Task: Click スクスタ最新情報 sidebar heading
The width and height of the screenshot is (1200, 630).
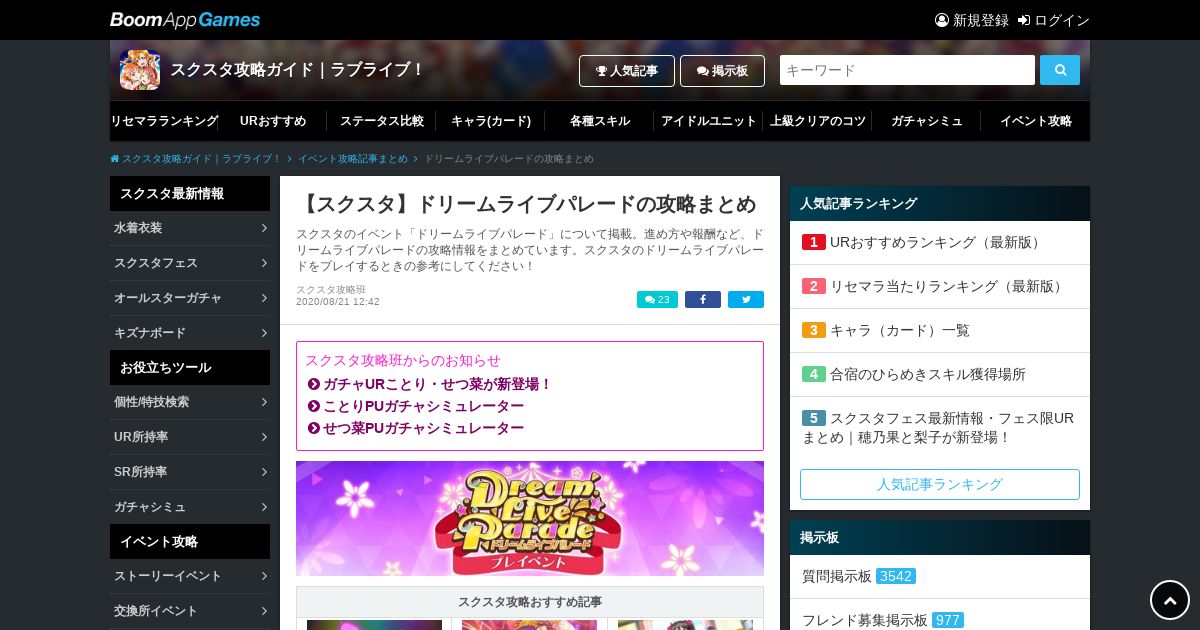Action: [190, 194]
